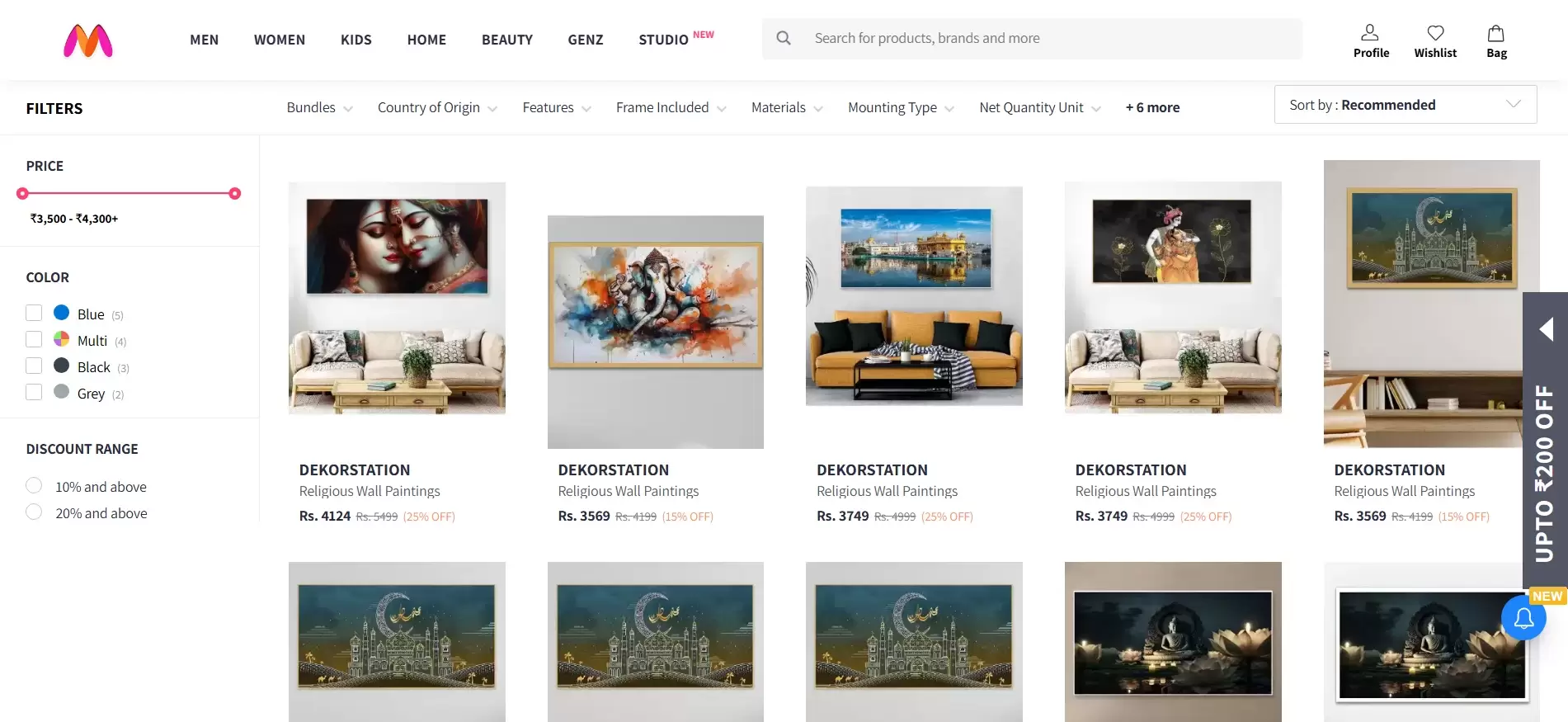This screenshot has height=722, width=1568.
Task: Click the search magnifier icon
Action: pos(784,38)
